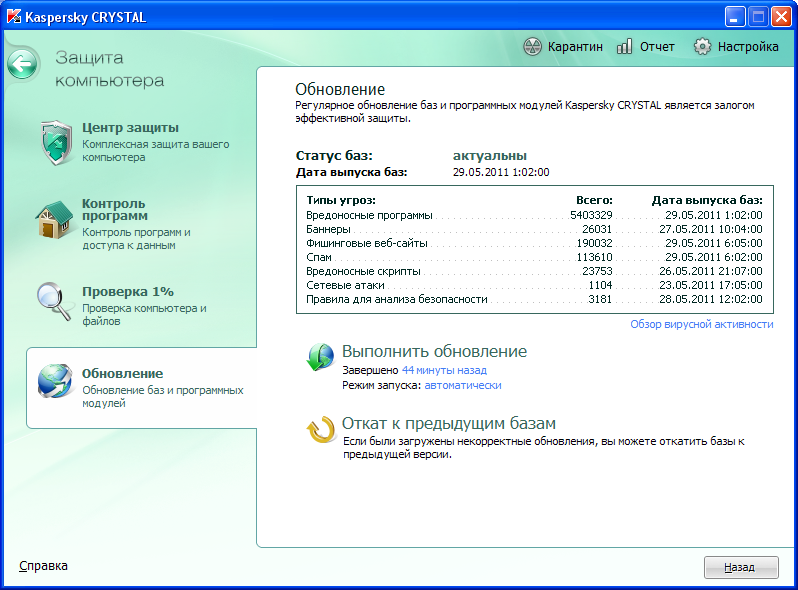Open the Контроль программ section
The image size is (798, 590).
pos(115,210)
